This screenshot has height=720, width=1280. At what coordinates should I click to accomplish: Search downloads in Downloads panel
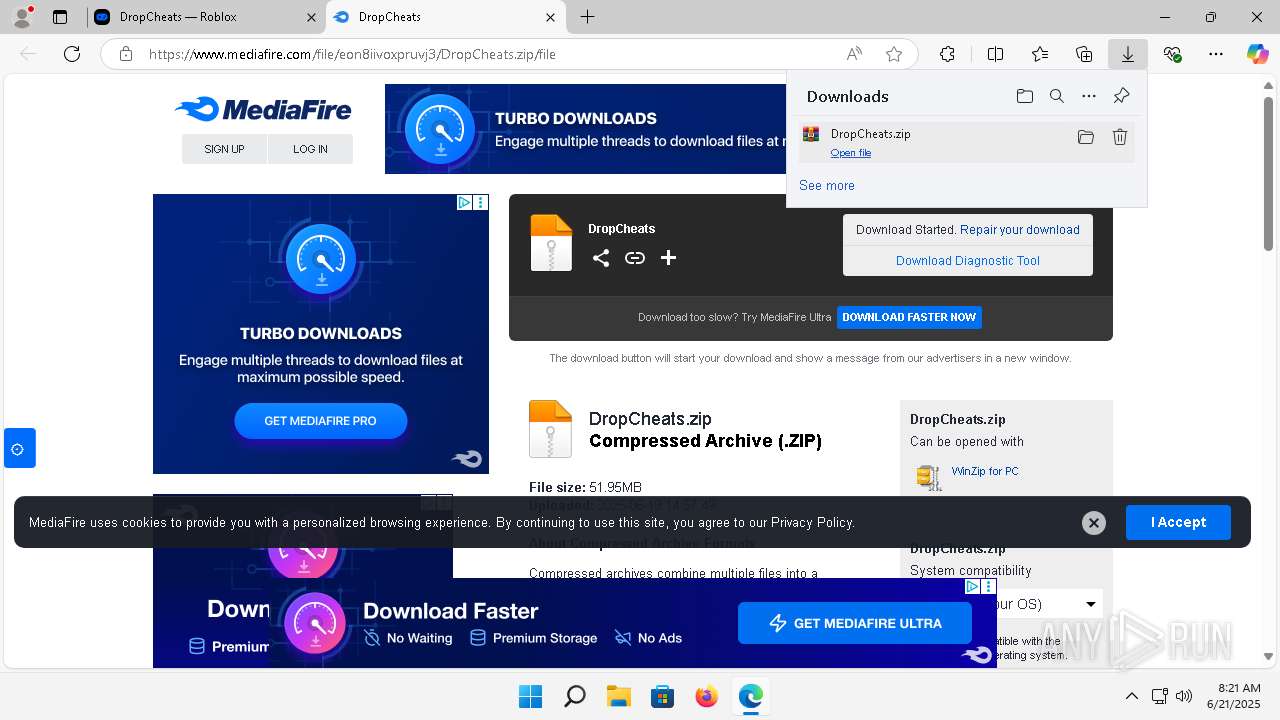click(1056, 96)
